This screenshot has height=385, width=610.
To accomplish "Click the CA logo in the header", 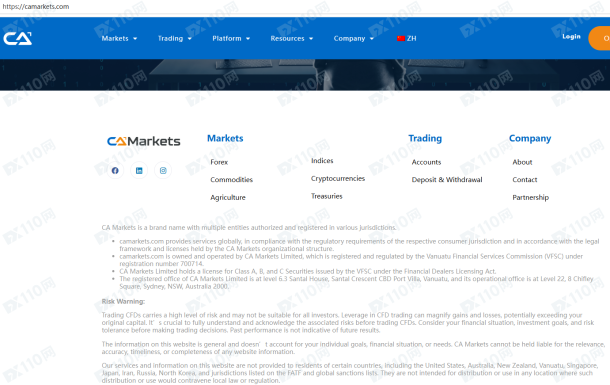I will pyautogui.click(x=18, y=38).
